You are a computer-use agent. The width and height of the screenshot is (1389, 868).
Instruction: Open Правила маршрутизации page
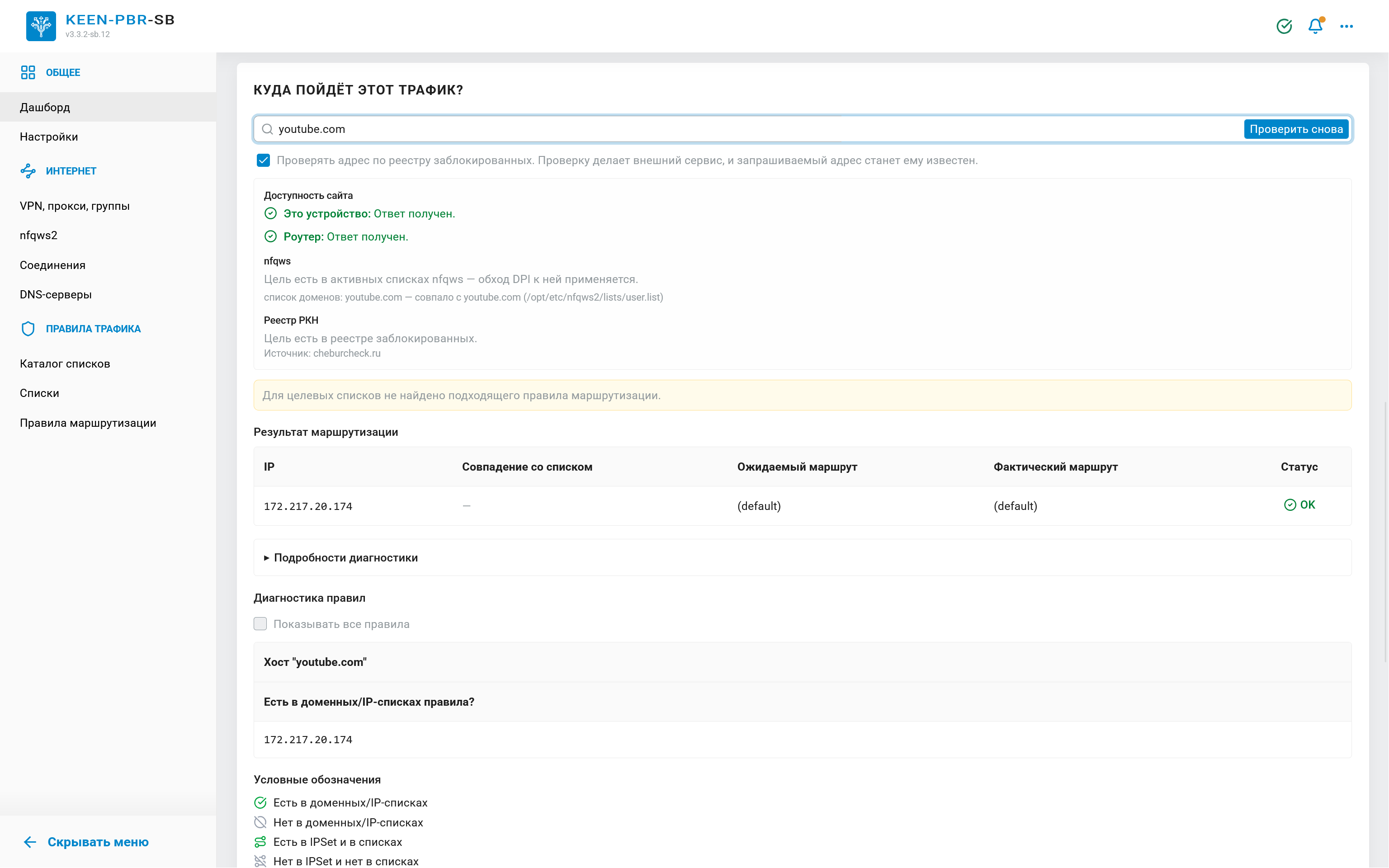point(108,423)
